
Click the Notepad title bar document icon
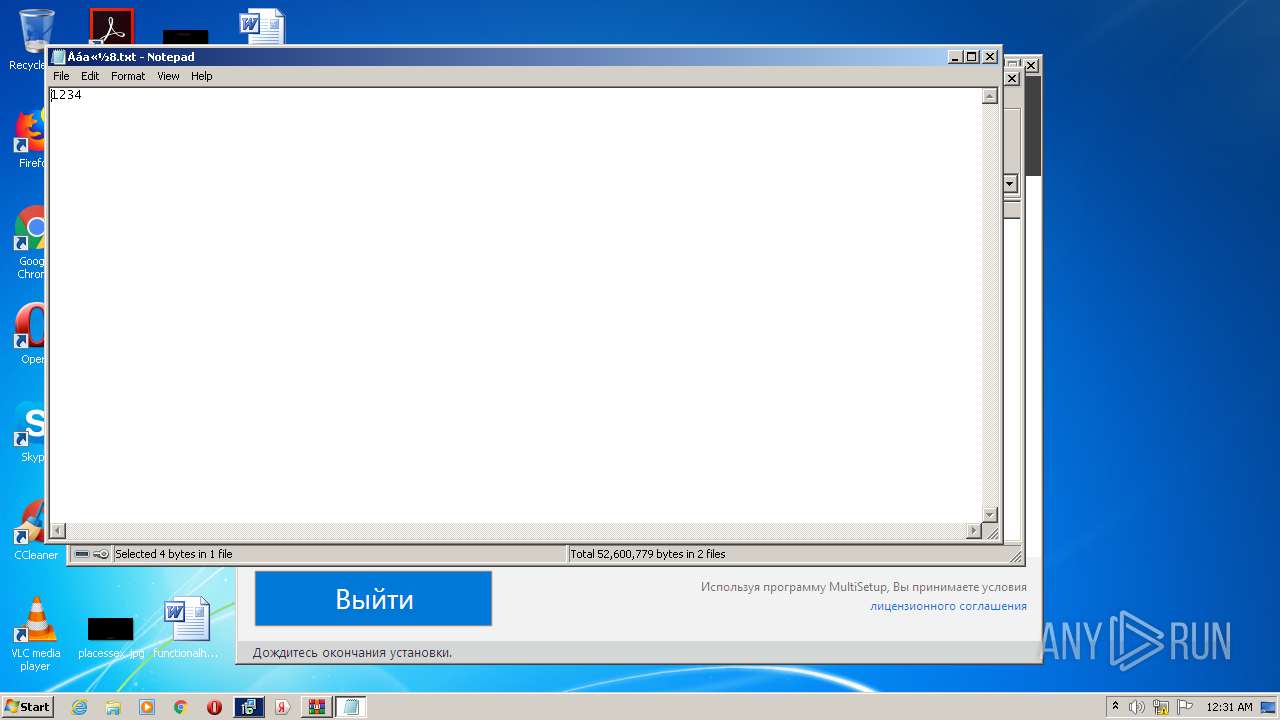58,57
